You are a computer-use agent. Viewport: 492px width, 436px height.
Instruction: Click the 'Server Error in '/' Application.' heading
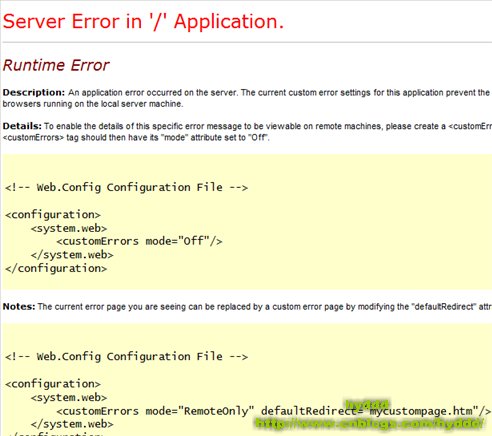(x=143, y=22)
